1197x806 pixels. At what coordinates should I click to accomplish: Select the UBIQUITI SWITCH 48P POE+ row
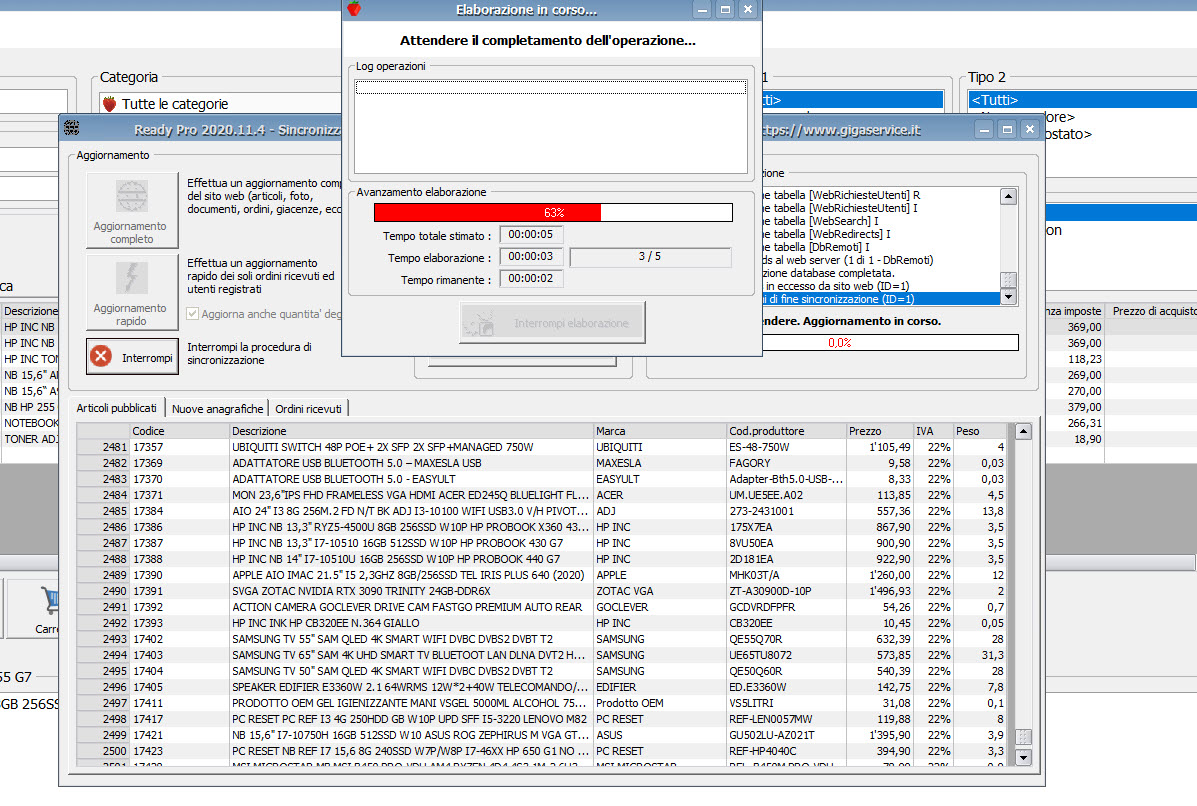point(542,447)
